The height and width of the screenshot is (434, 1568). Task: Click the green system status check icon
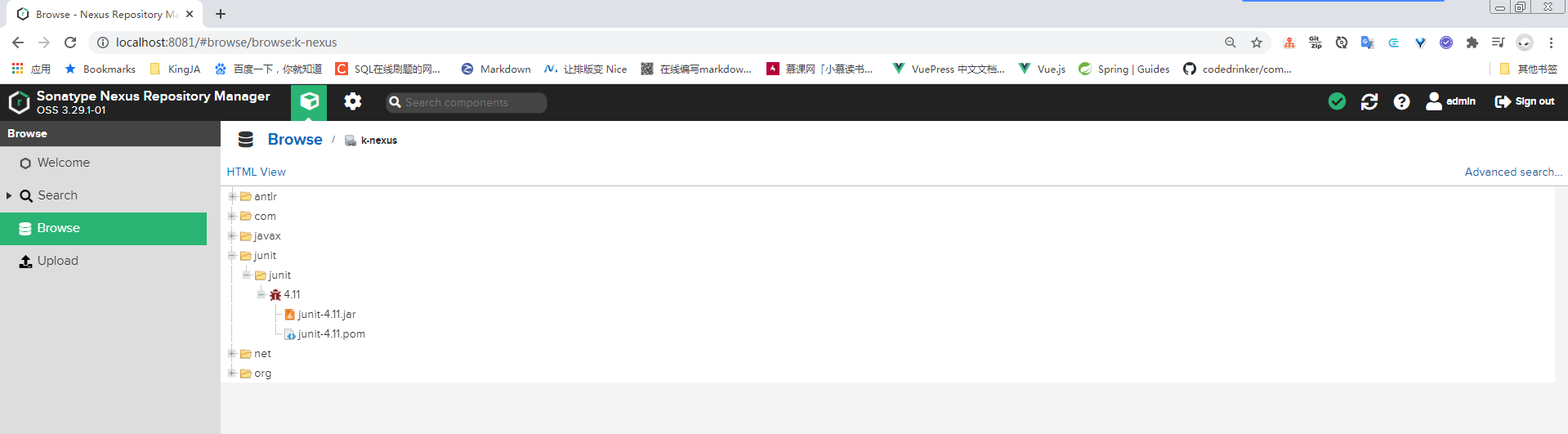(x=1337, y=101)
